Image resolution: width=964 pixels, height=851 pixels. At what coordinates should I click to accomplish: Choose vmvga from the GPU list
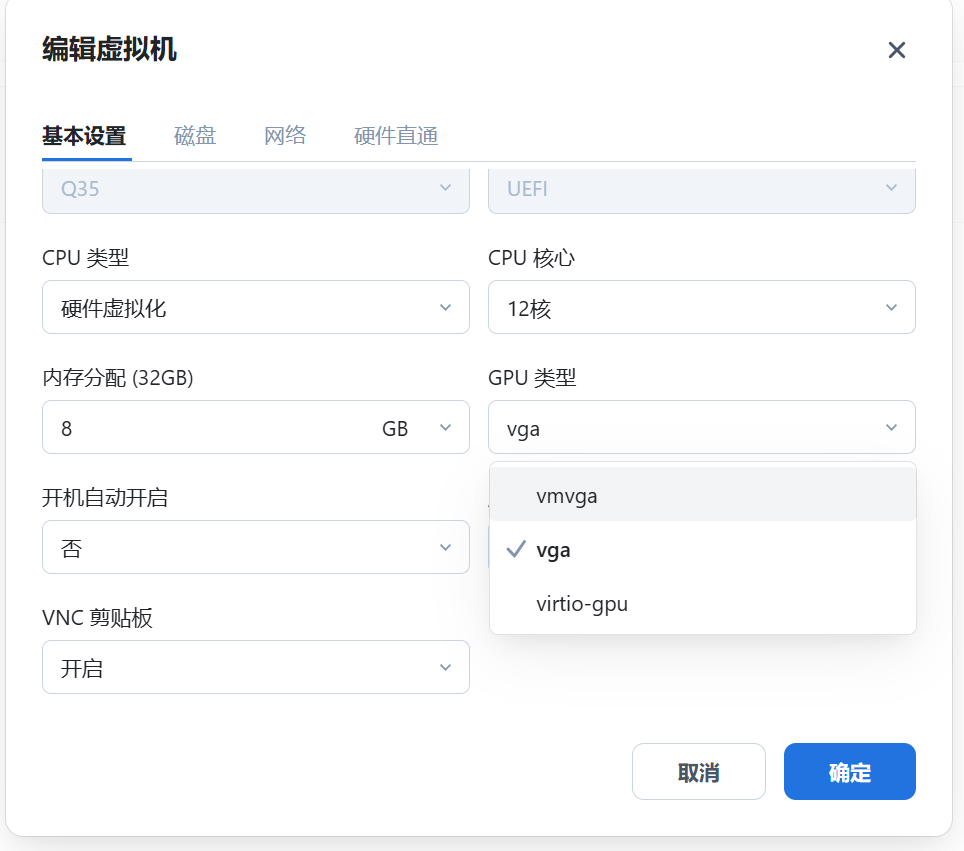click(x=703, y=495)
